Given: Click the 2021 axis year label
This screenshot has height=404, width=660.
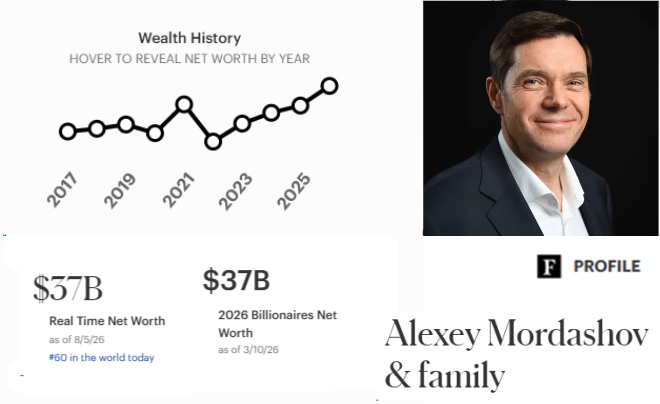Looking at the screenshot, I should click(179, 190).
